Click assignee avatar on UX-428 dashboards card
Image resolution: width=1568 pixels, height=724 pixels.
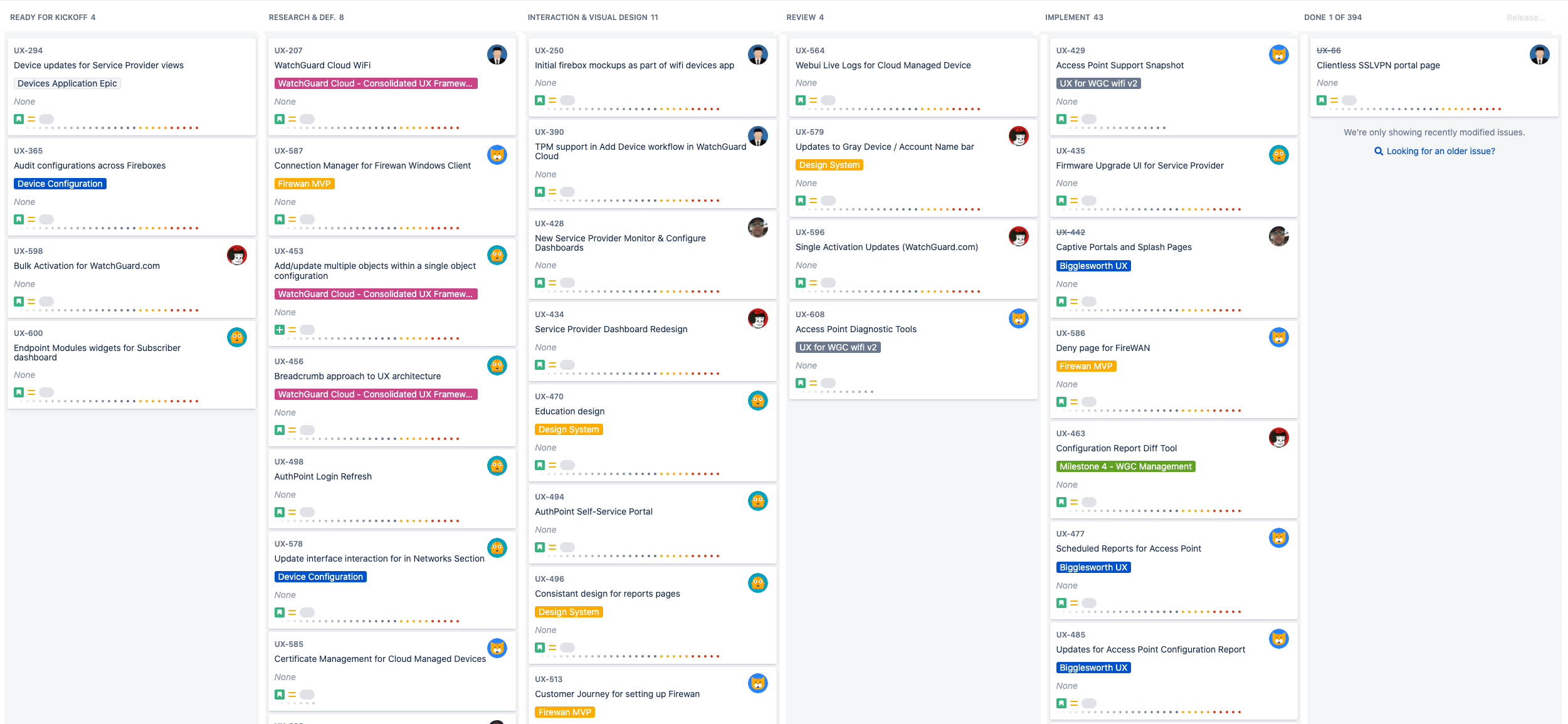758,228
